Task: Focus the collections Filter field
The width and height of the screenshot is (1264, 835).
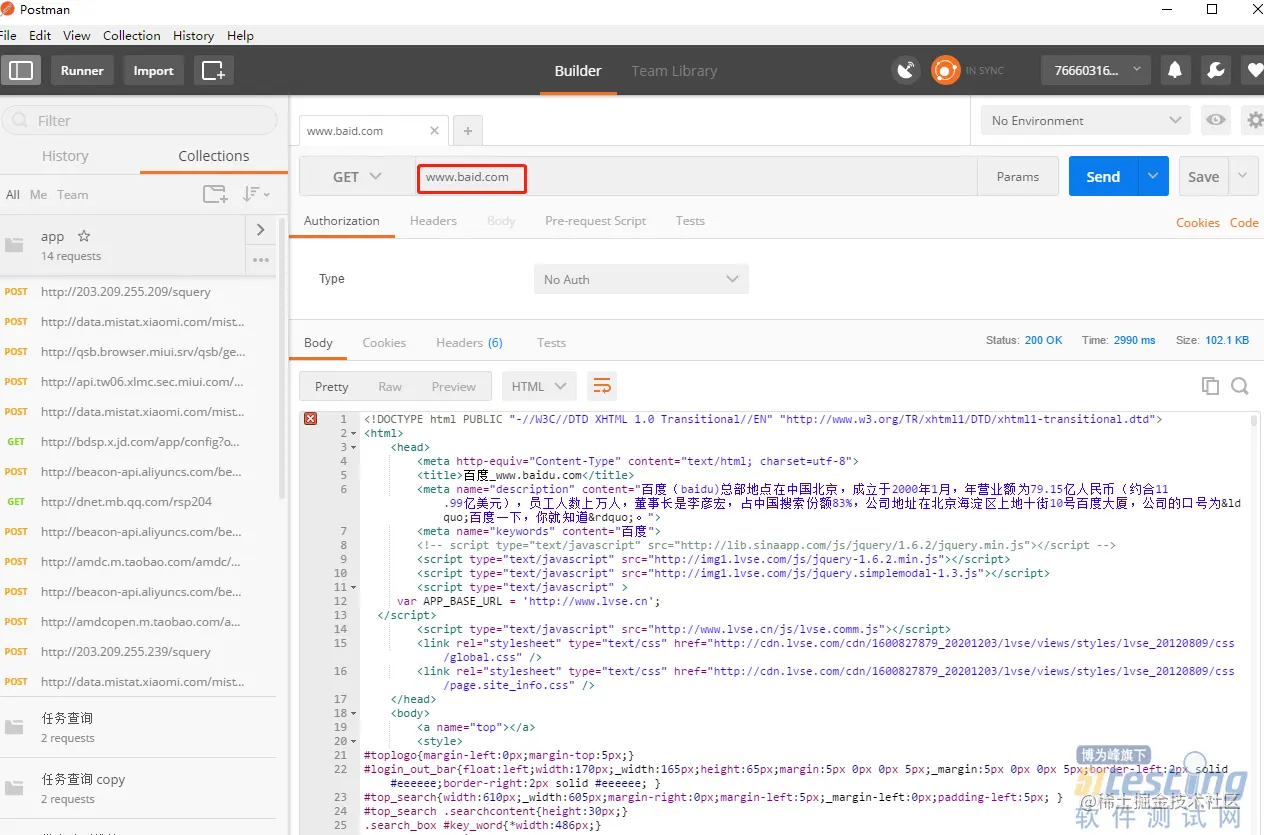Action: 139,120
